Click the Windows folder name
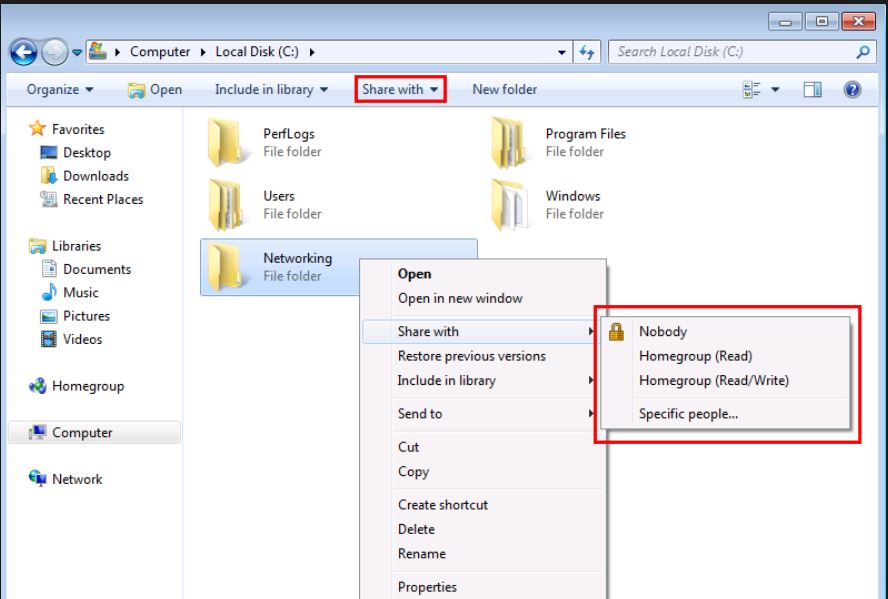The width and height of the screenshot is (888, 599). pyautogui.click(x=573, y=196)
